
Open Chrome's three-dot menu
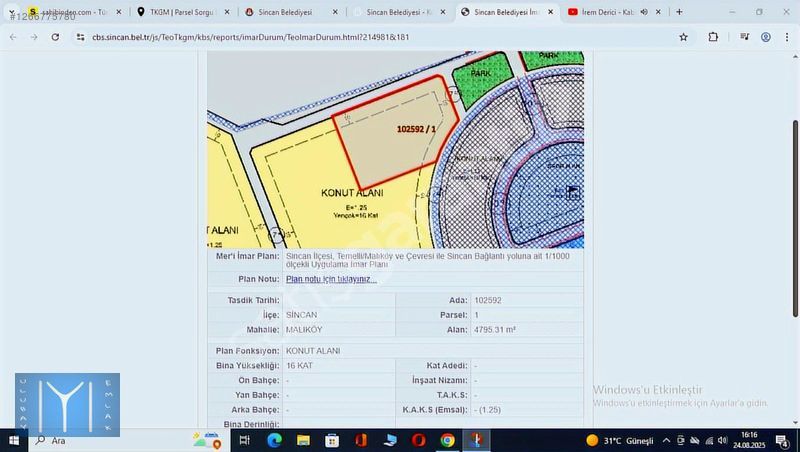787,37
